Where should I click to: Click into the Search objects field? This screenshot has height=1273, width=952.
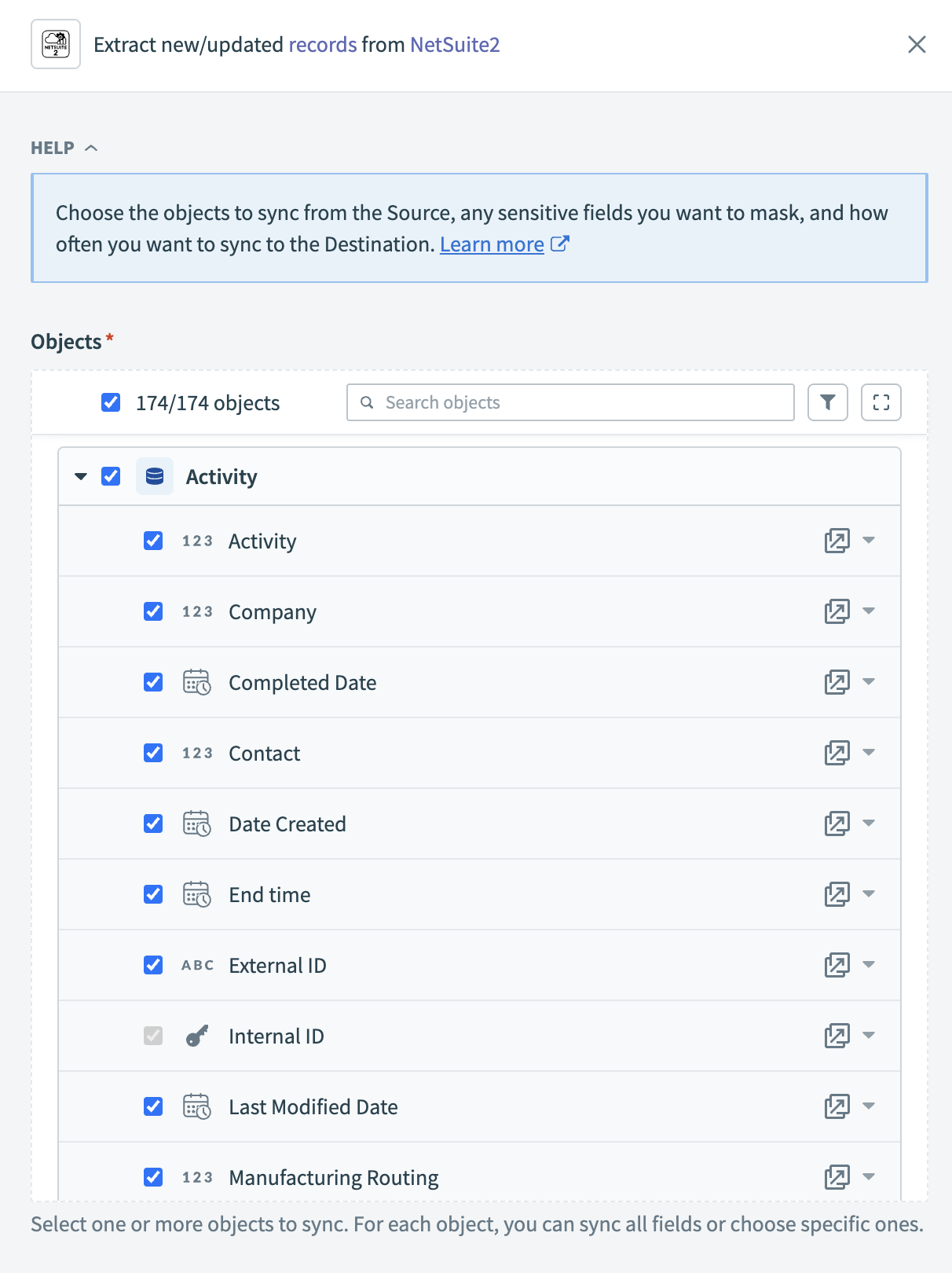(x=581, y=402)
